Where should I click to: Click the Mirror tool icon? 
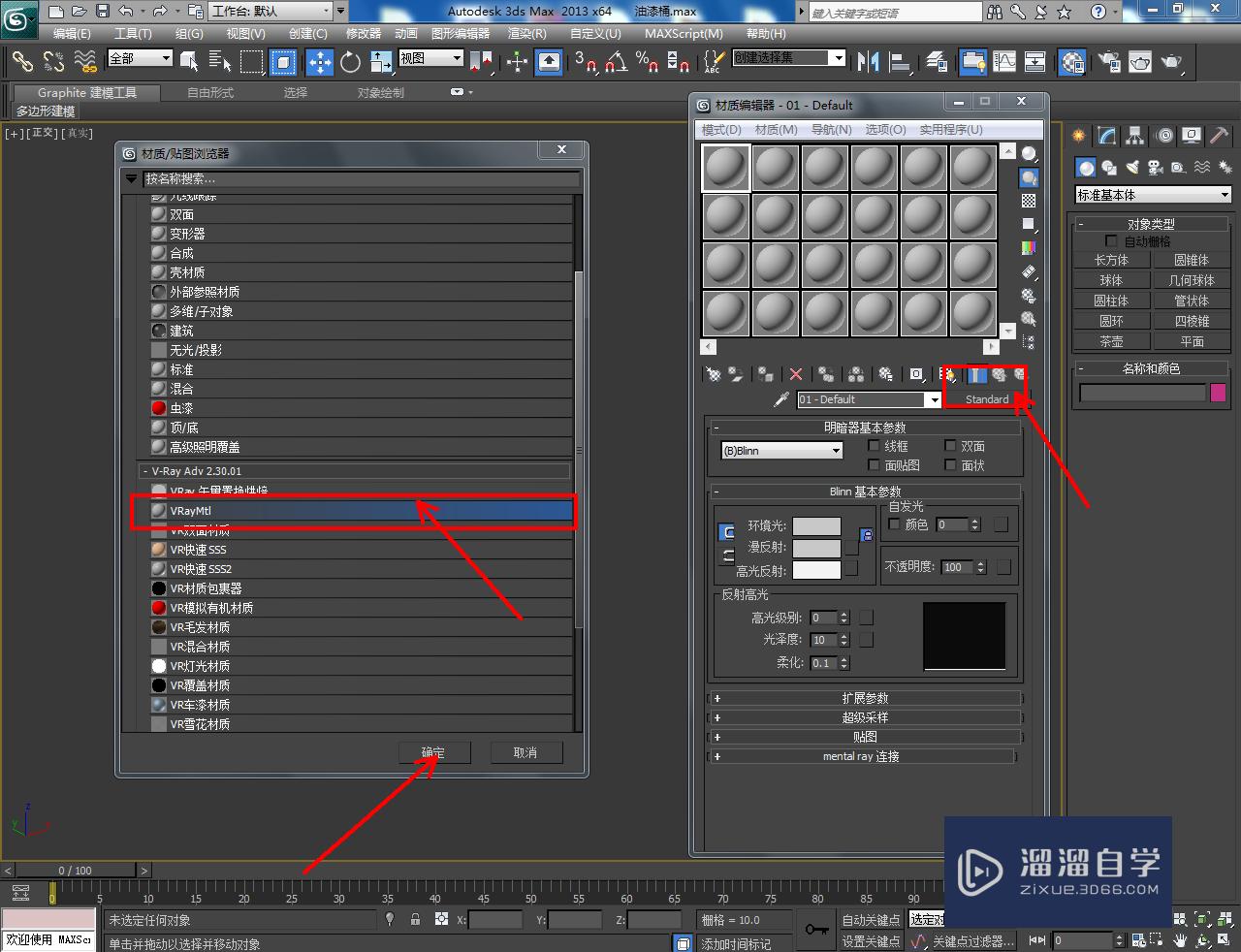click(868, 62)
